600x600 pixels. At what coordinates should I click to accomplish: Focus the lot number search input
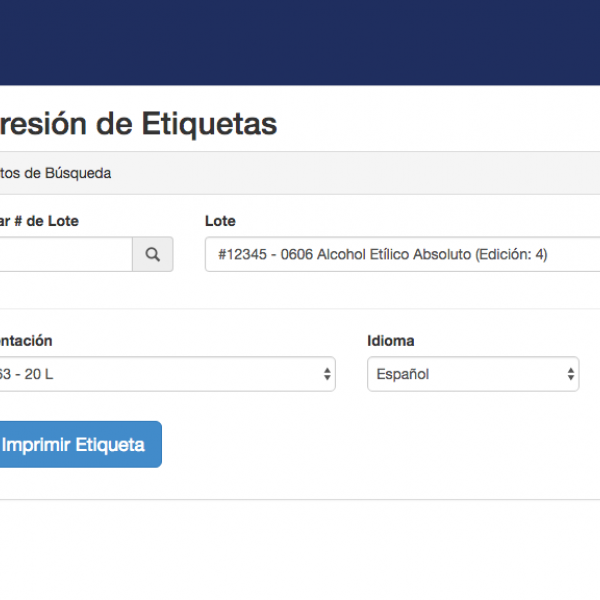coord(66,254)
